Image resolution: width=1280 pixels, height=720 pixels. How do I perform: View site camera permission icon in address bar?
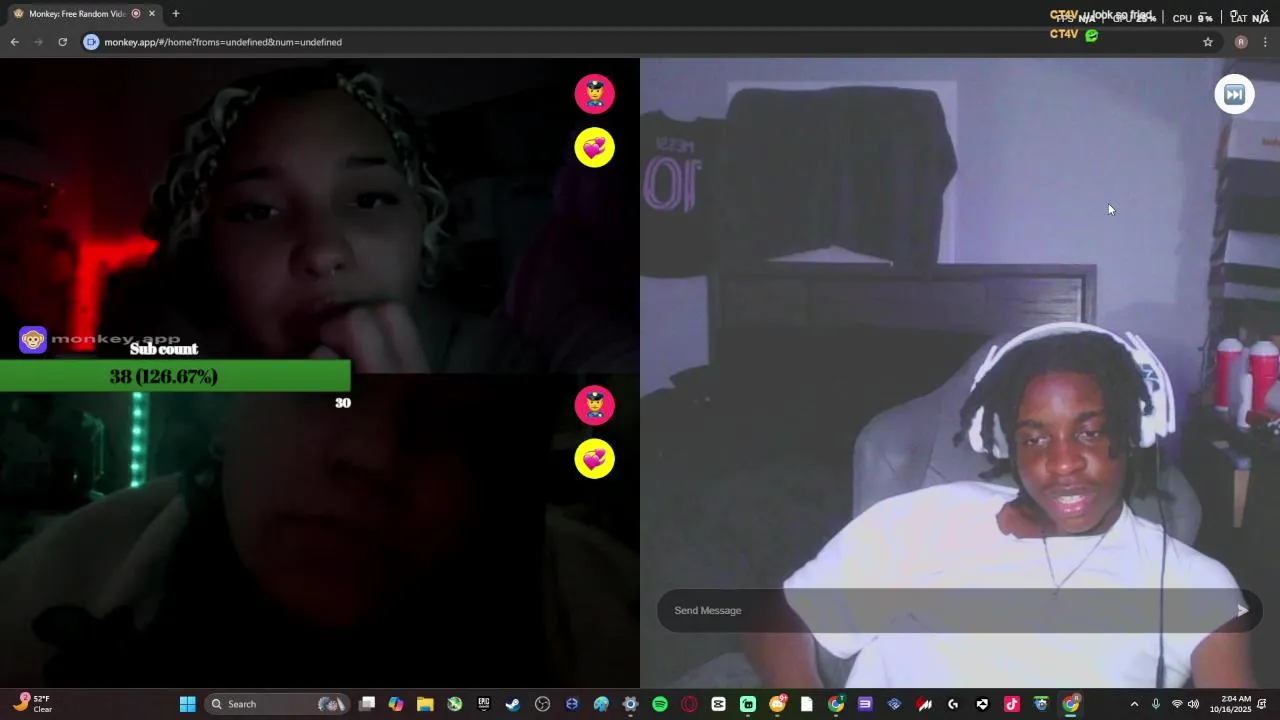click(x=91, y=42)
